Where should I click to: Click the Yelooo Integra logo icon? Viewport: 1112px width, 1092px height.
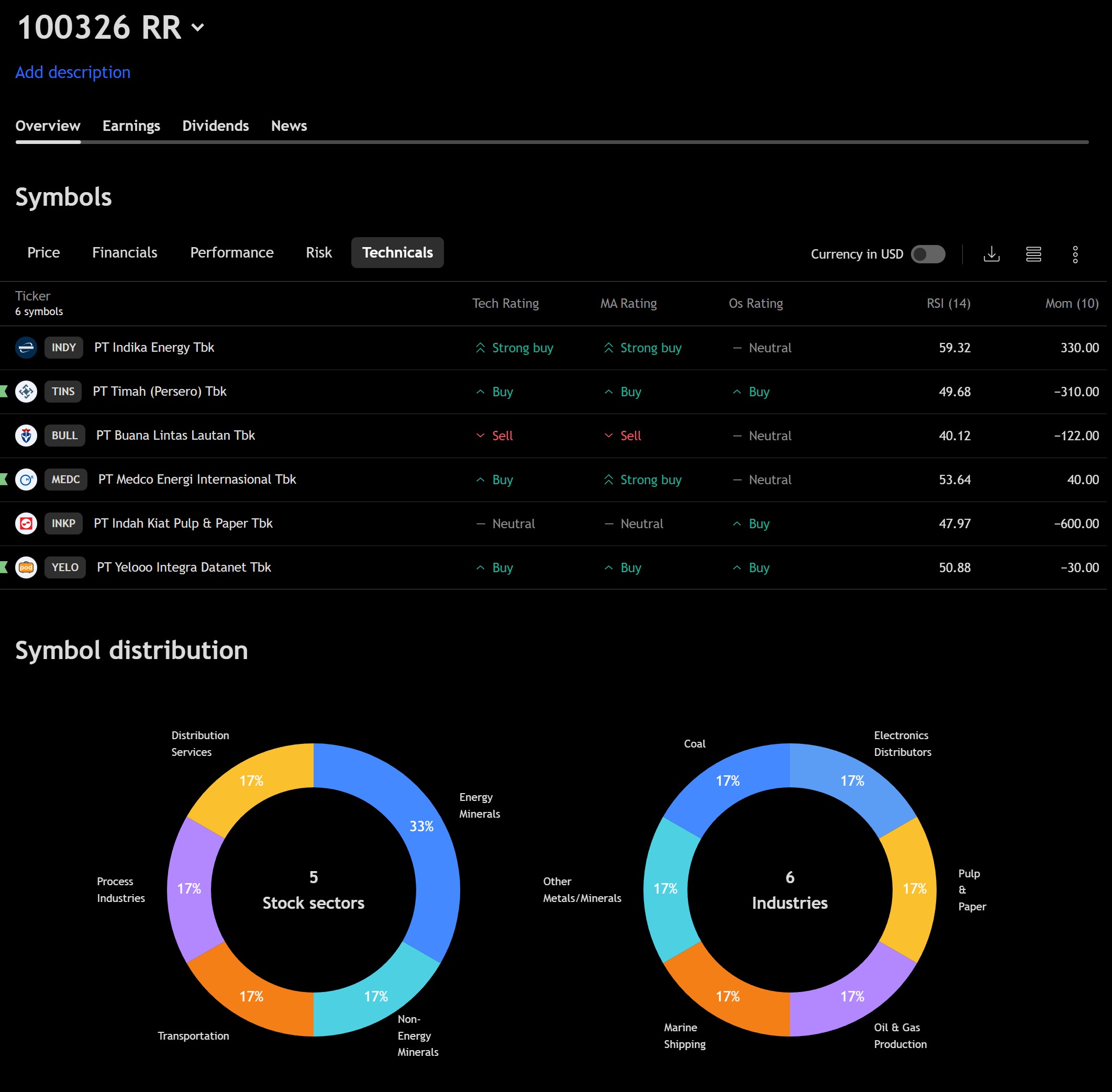click(26, 567)
